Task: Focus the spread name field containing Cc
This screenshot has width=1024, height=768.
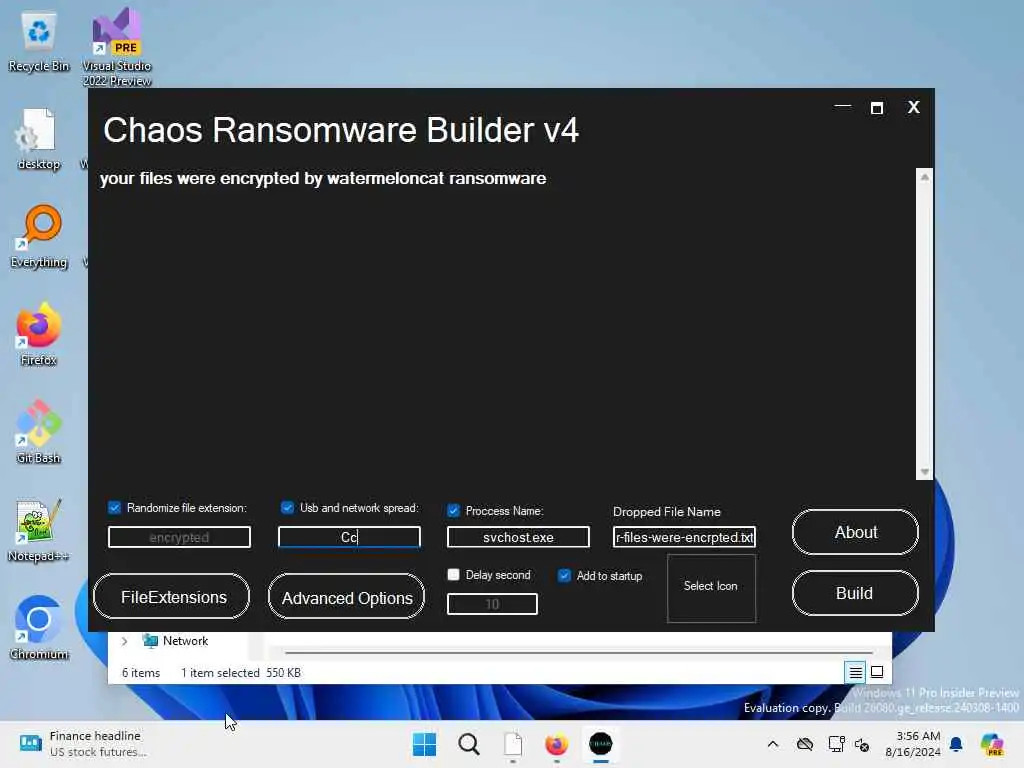Action: point(349,537)
